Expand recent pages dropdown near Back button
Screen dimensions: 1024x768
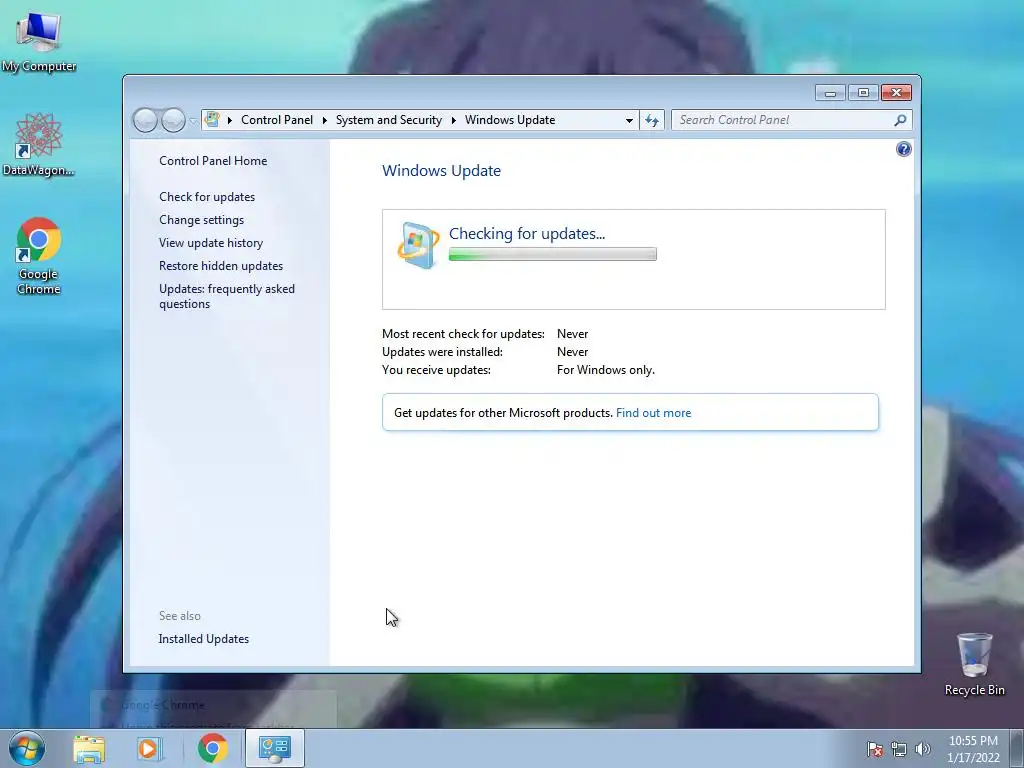(193, 121)
